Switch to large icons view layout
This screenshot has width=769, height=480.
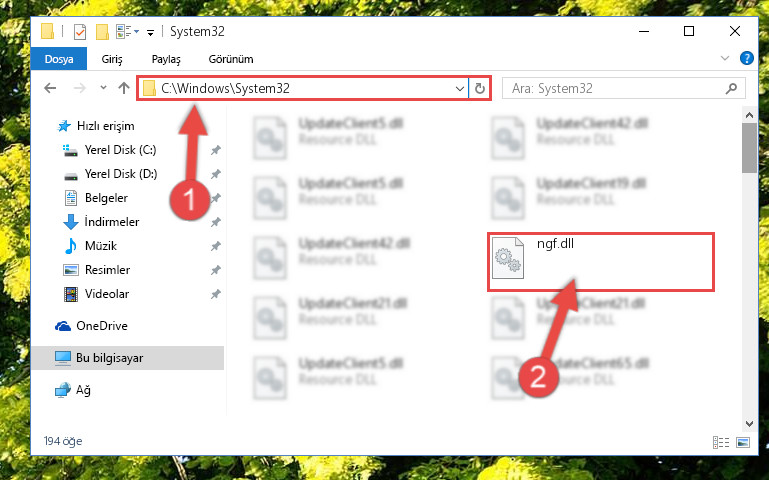click(x=743, y=442)
